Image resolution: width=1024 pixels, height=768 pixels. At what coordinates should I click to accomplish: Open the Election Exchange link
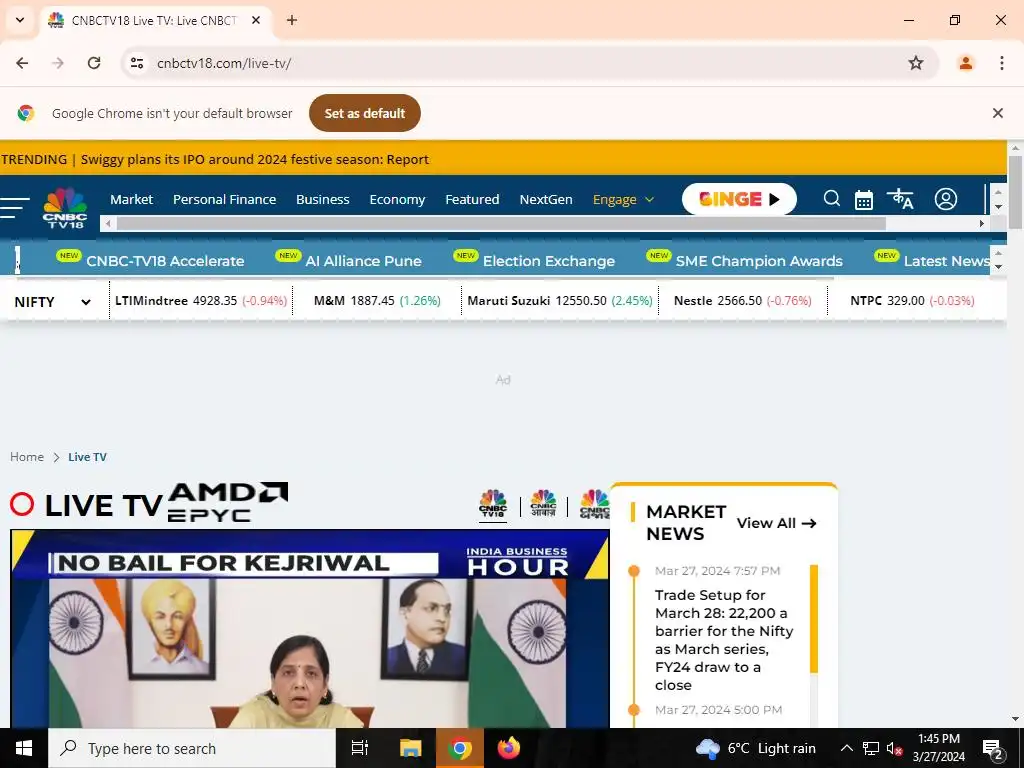(549, 261)
